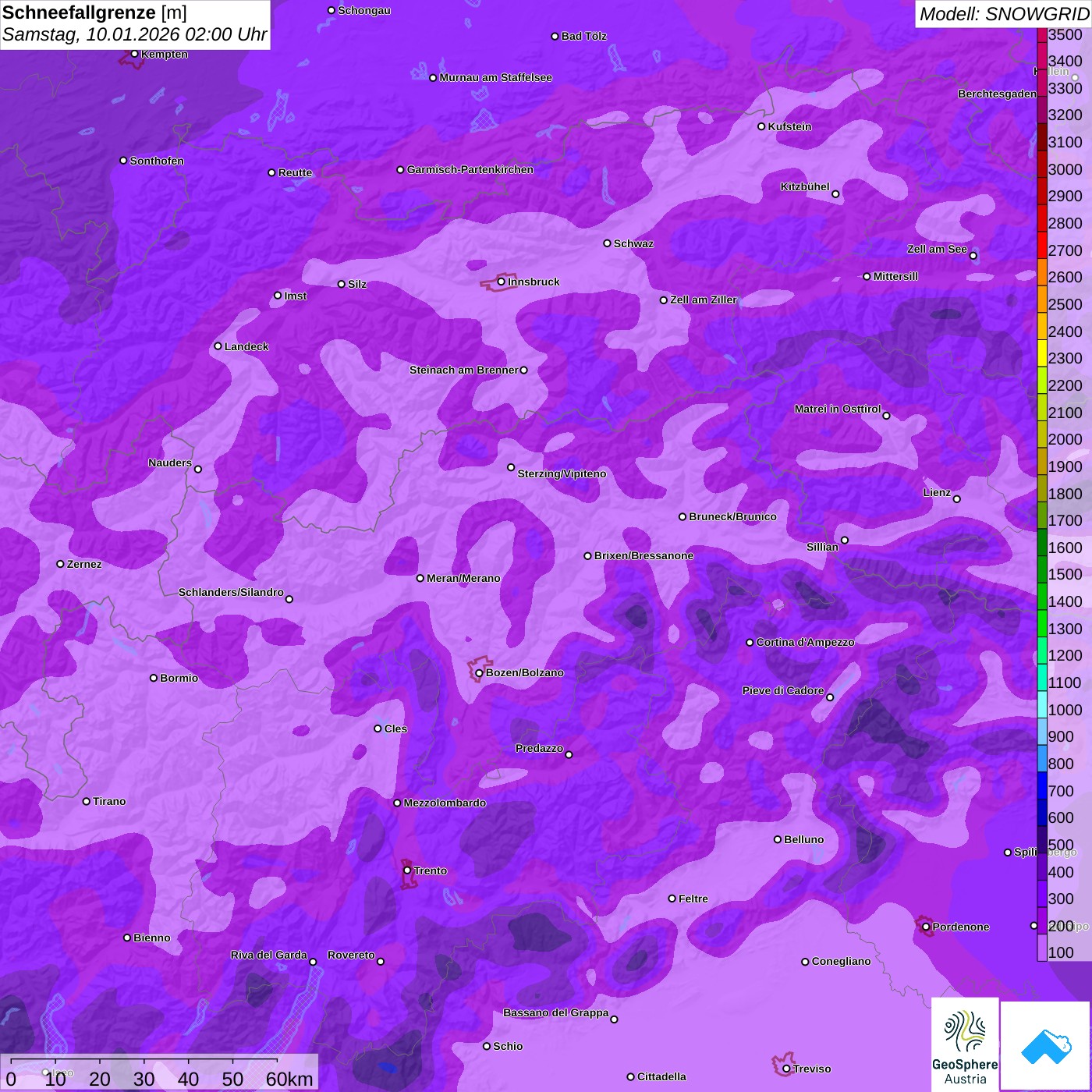
Task: Click the 'Bruneck/Brunico' label
Action: pos(732,516)
